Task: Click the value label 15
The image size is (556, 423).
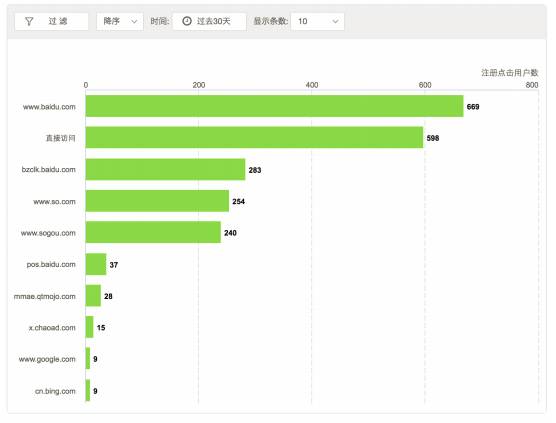Action: 101,328
